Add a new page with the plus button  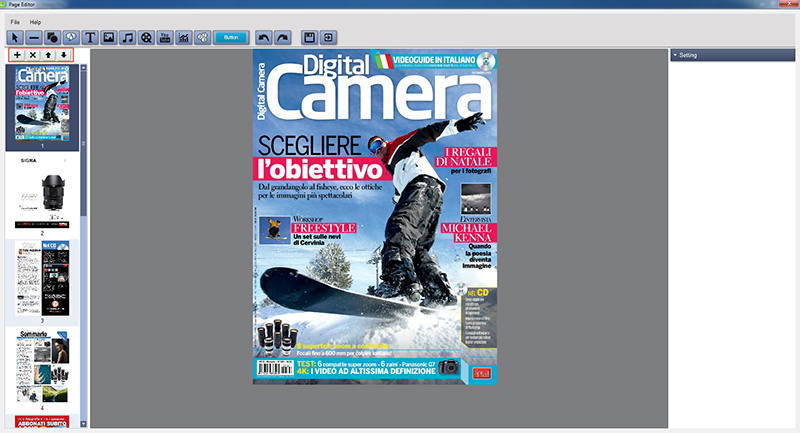tap(17, 55)
